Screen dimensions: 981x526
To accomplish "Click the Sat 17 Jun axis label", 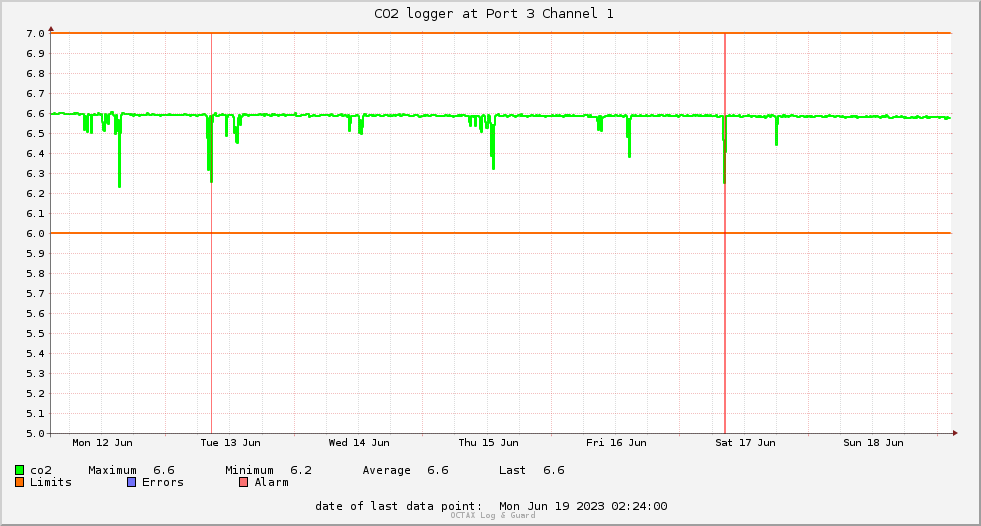I will (745, 443).
